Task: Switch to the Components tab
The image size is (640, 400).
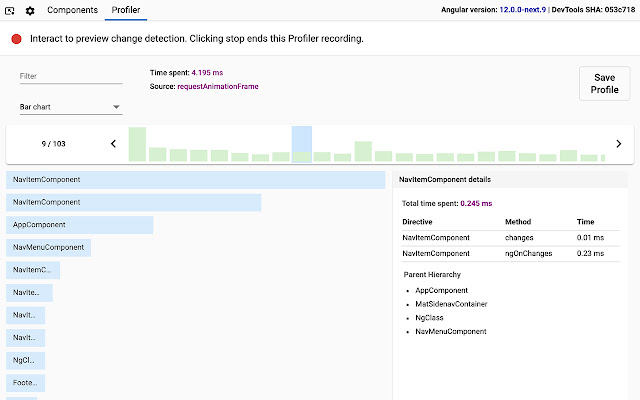Action: click(73, 10)
